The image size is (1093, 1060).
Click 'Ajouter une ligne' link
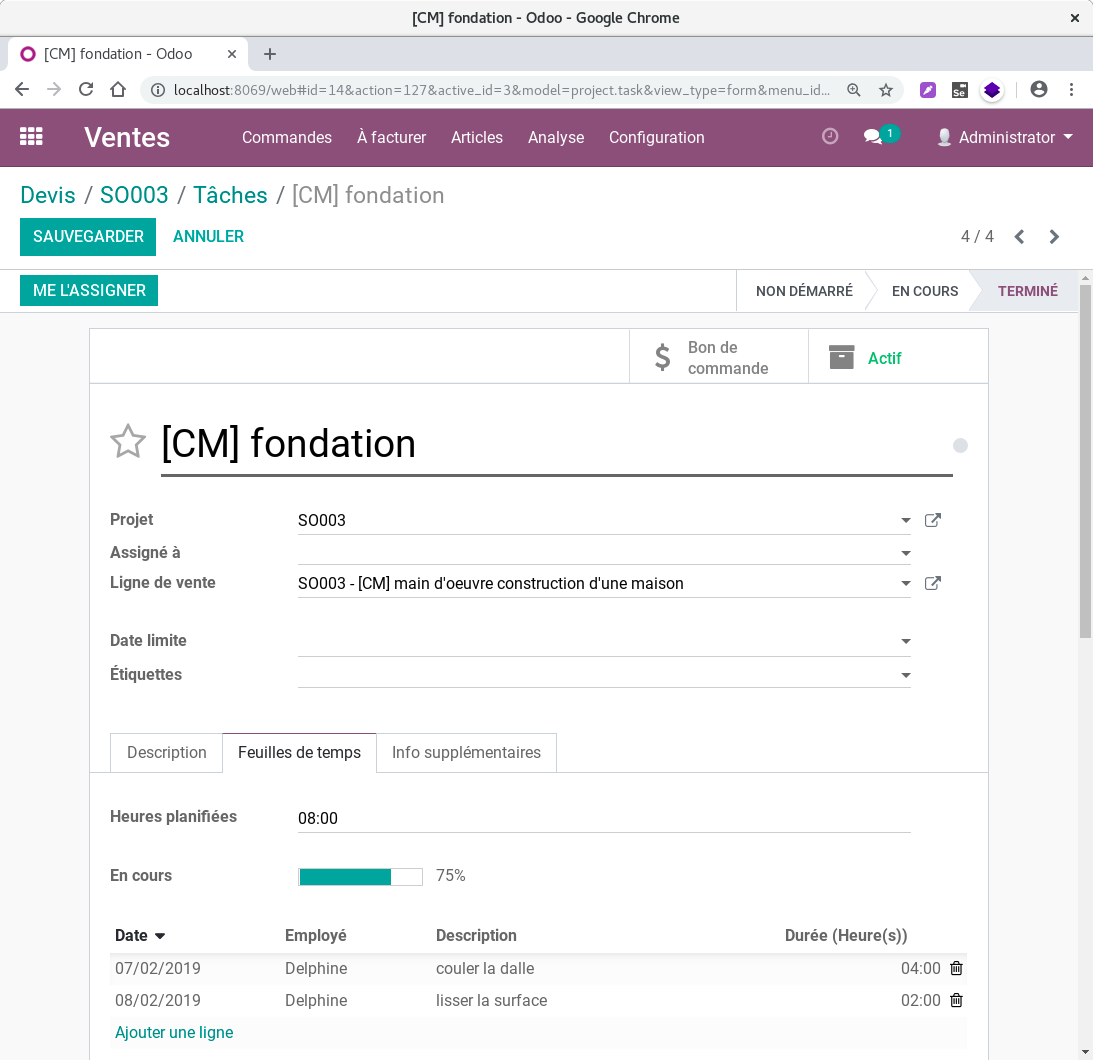click(174, 1032)
